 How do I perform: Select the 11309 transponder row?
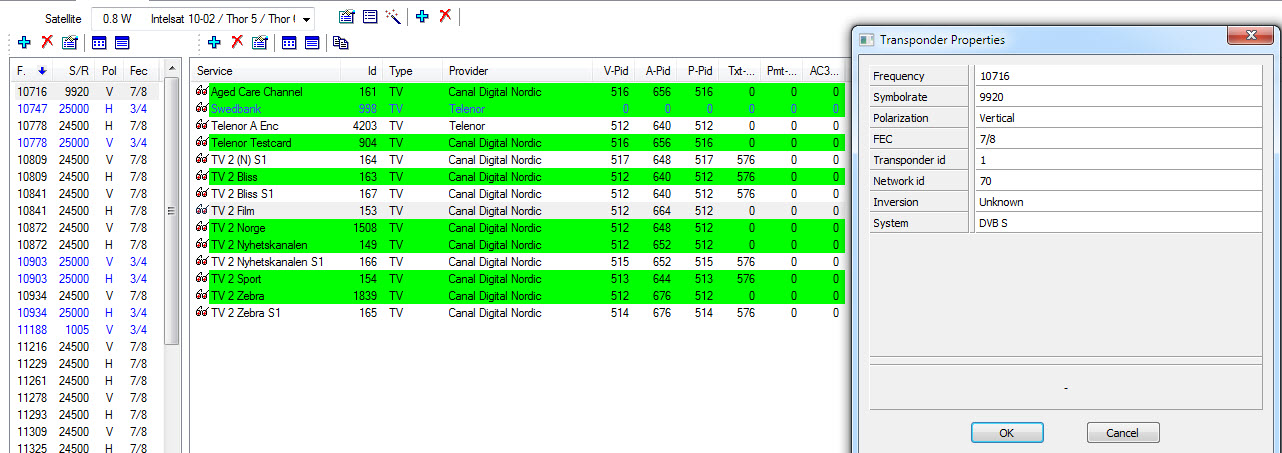pyautogui.click(x=85, y=432)
